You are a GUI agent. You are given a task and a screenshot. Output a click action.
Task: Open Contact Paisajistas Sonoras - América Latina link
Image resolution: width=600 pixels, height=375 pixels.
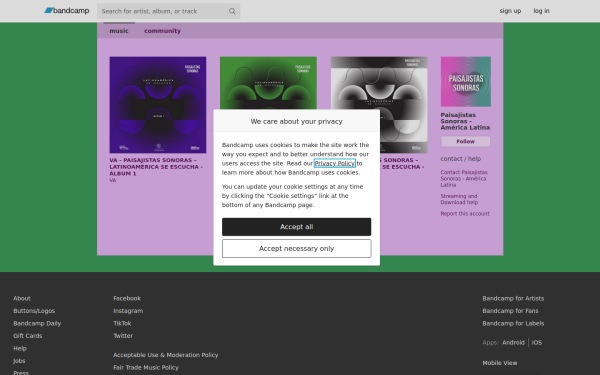click(x=464, y=178)
